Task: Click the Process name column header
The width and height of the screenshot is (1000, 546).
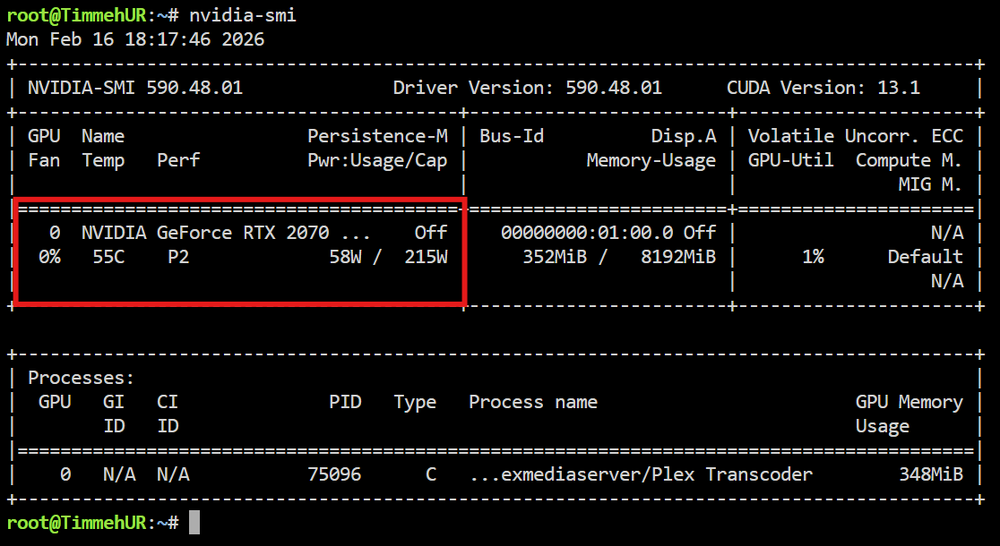Action: point(533,402)
